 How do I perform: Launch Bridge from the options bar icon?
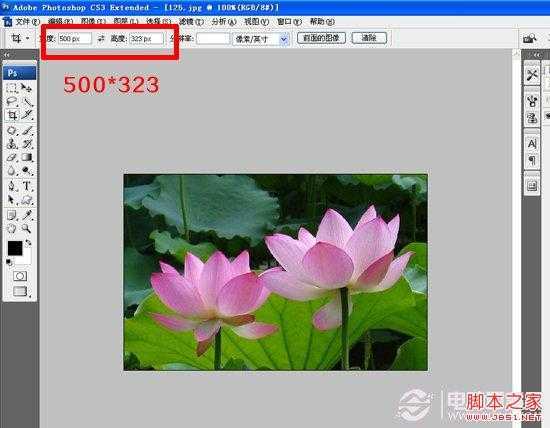[530, 38]
